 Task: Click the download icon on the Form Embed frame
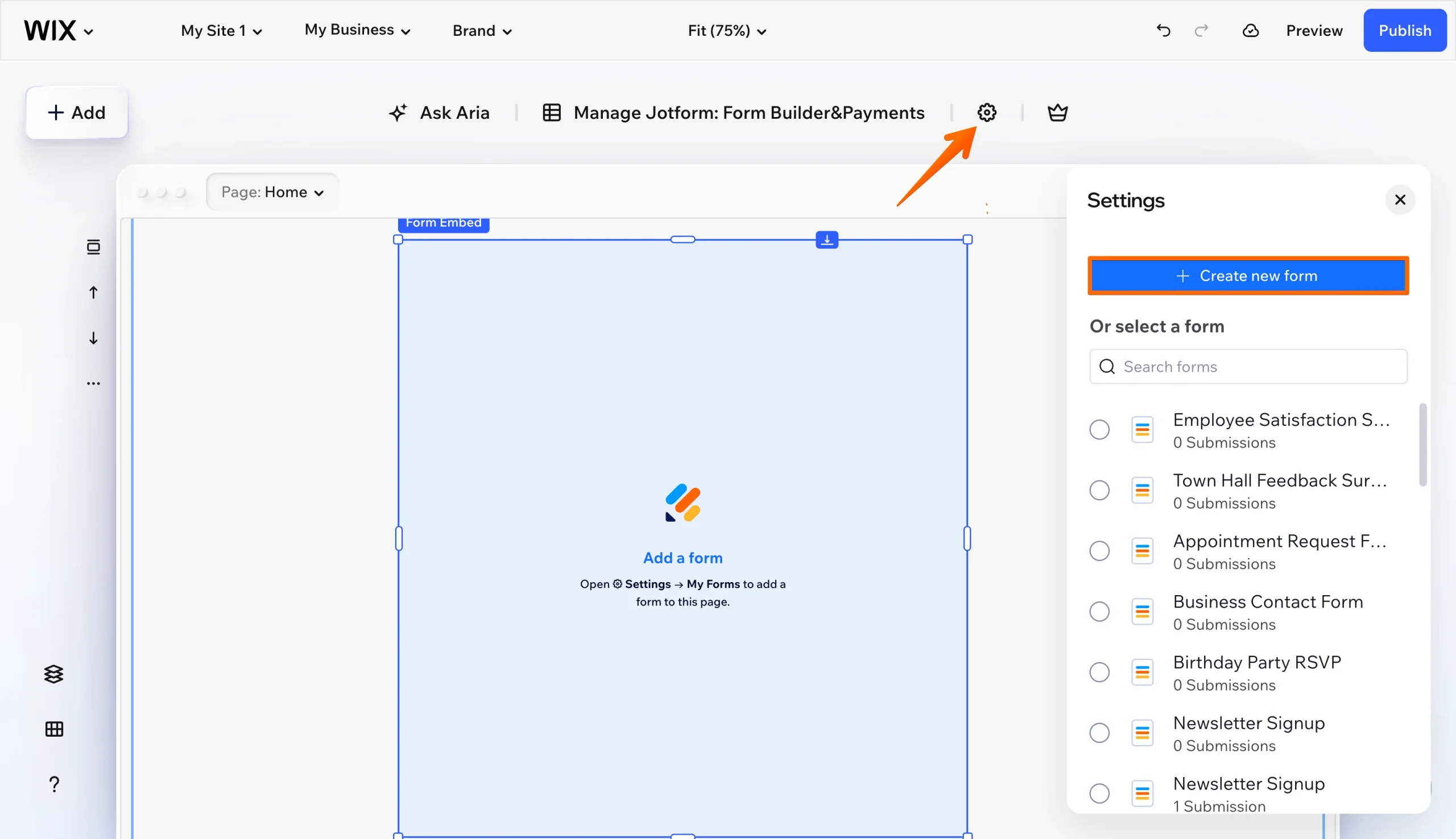coord(827,239)
